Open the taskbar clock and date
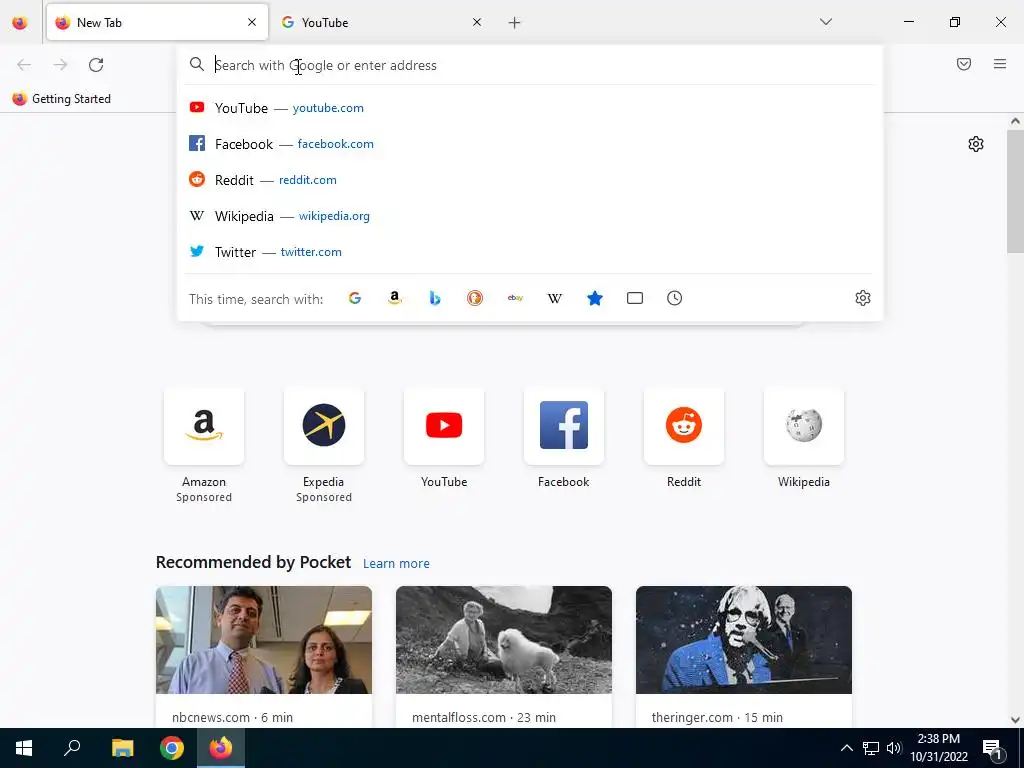1024x768 pixels. [939, 748]
